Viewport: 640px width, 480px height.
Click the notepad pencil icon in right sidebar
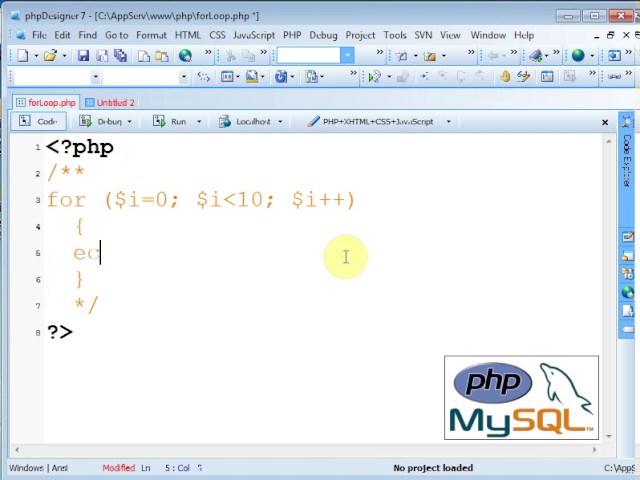click(627, 236)
